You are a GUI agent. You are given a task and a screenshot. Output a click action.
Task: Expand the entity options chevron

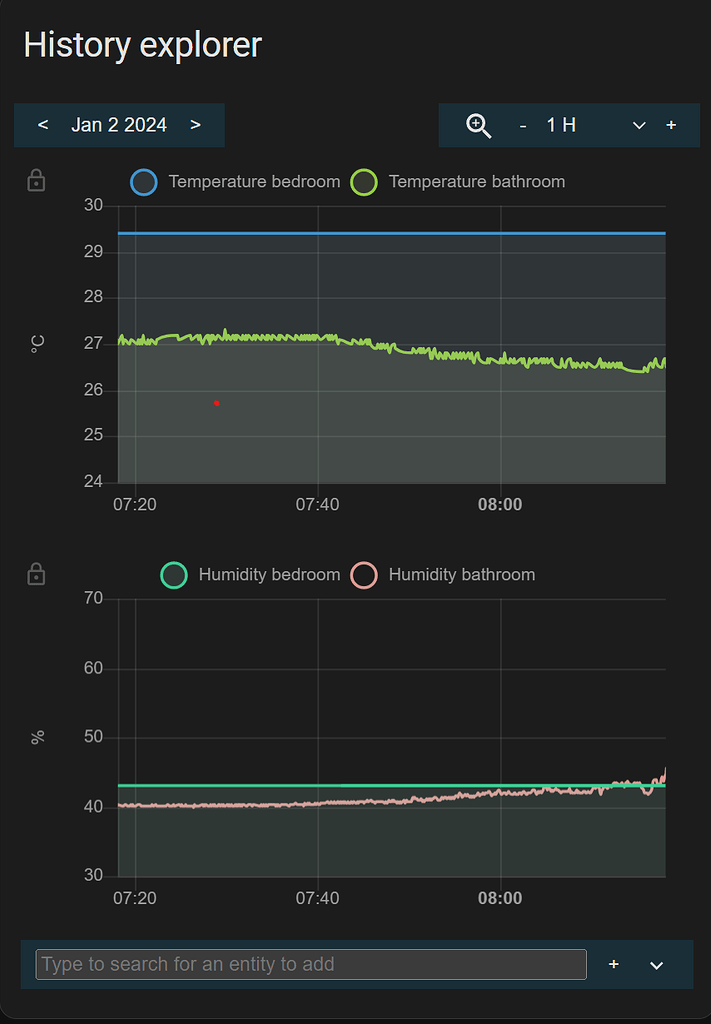(x=657, y=965)
